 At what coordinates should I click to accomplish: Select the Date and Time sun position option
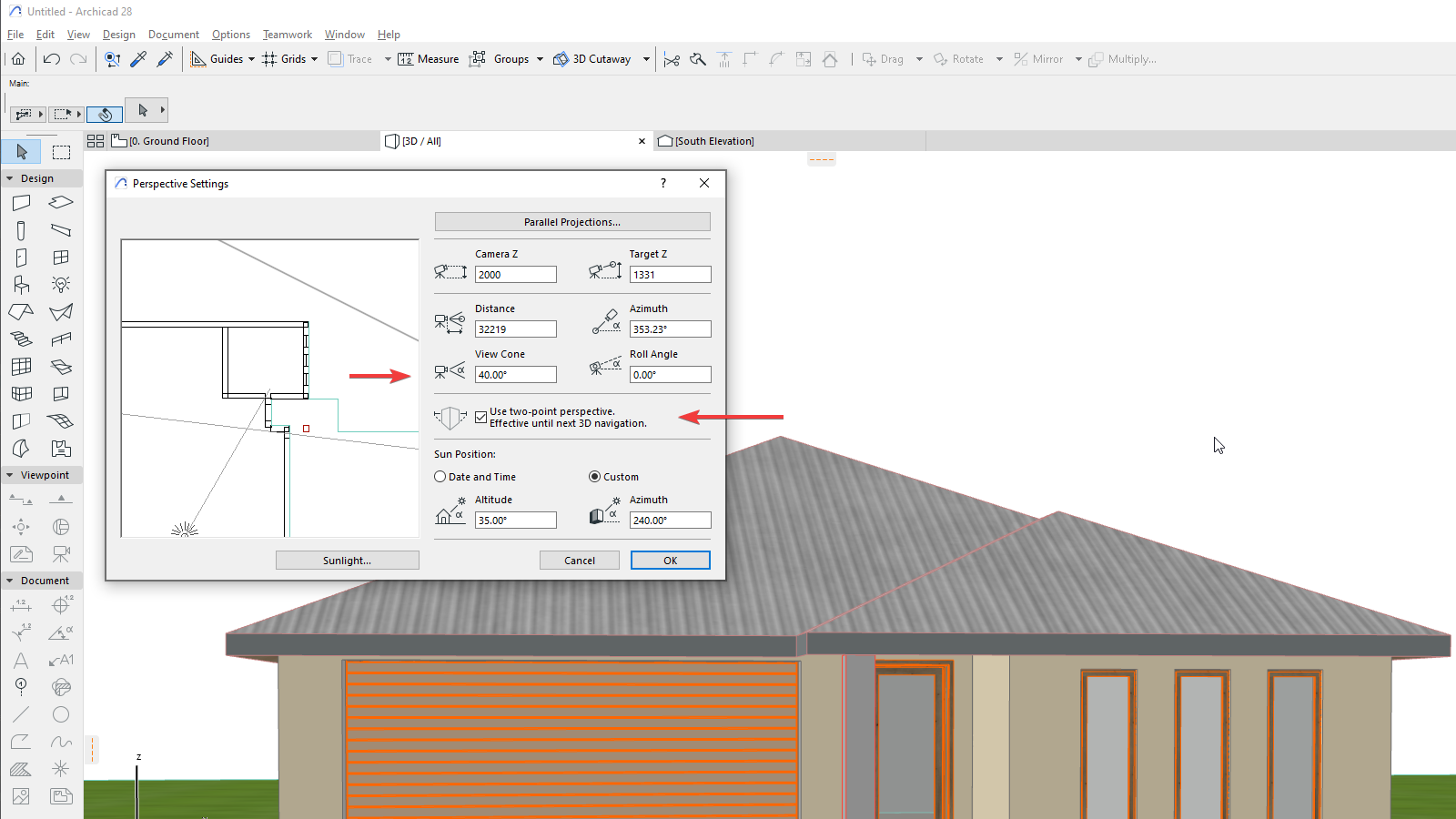pyautogui.click(x=440, y=476)
